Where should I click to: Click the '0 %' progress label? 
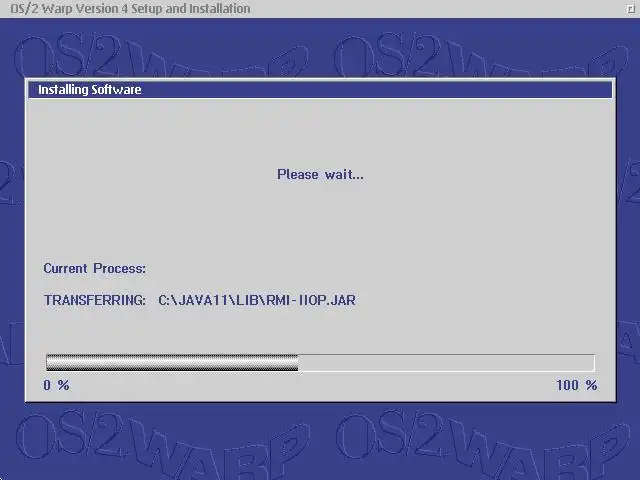click(x=56, y=385)
